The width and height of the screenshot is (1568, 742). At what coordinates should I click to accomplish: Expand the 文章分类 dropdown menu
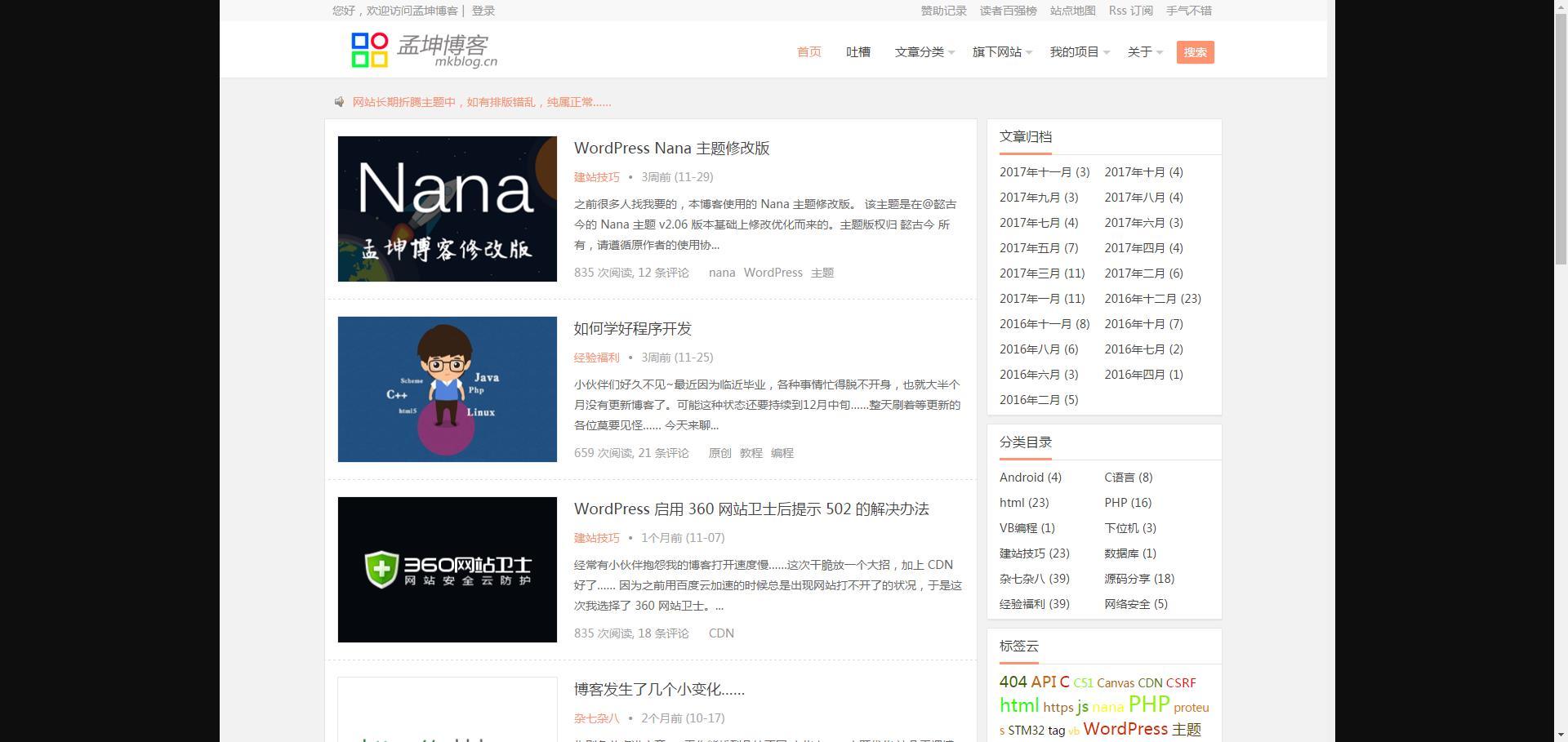click(x=924, y=52)
